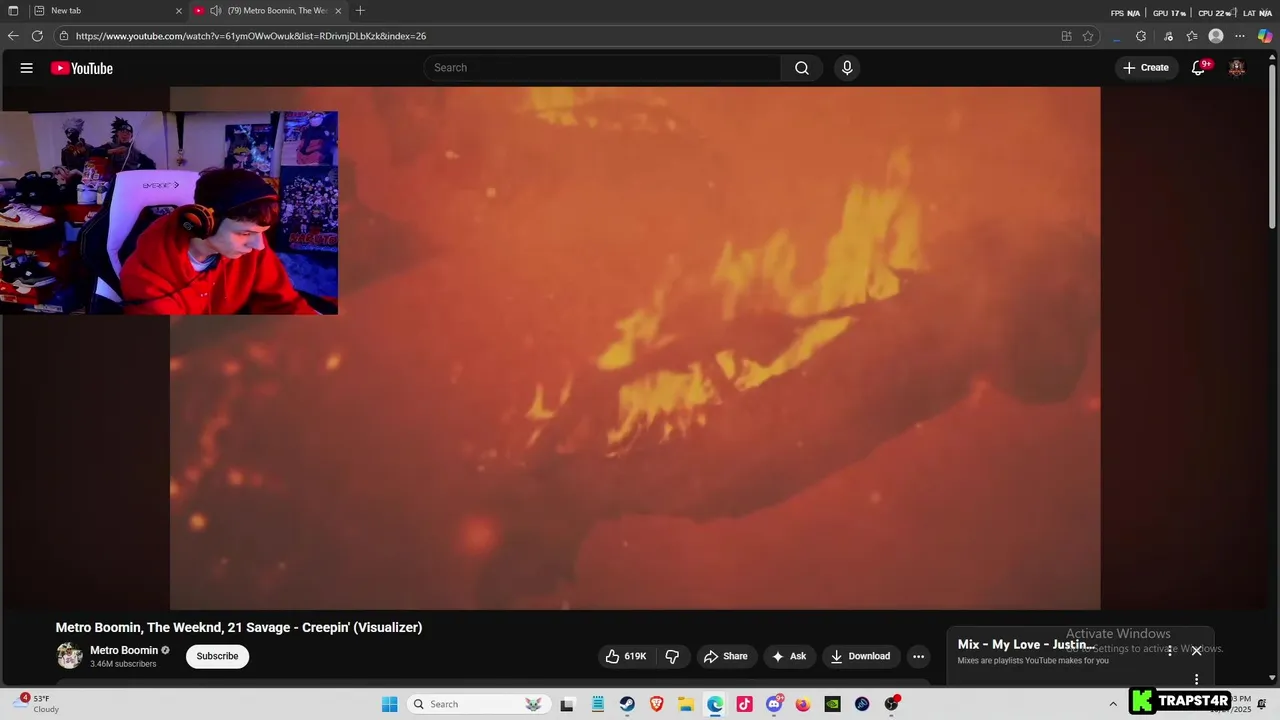Click the browser address bar URL
Viewport: 1280px width, 720px height.
[x=251, y=36]
